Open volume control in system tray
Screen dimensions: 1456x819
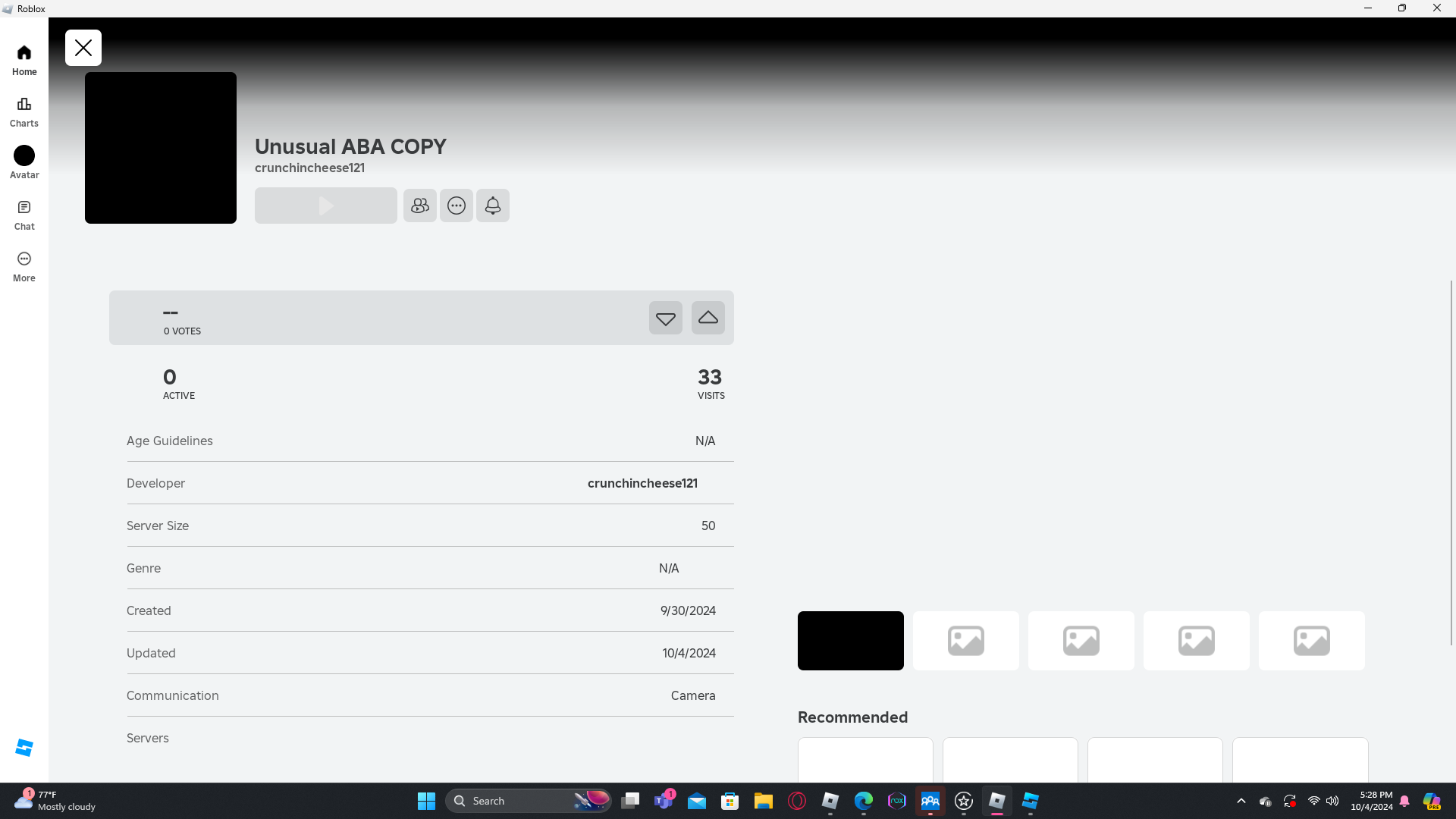[x=1332, y=801]
